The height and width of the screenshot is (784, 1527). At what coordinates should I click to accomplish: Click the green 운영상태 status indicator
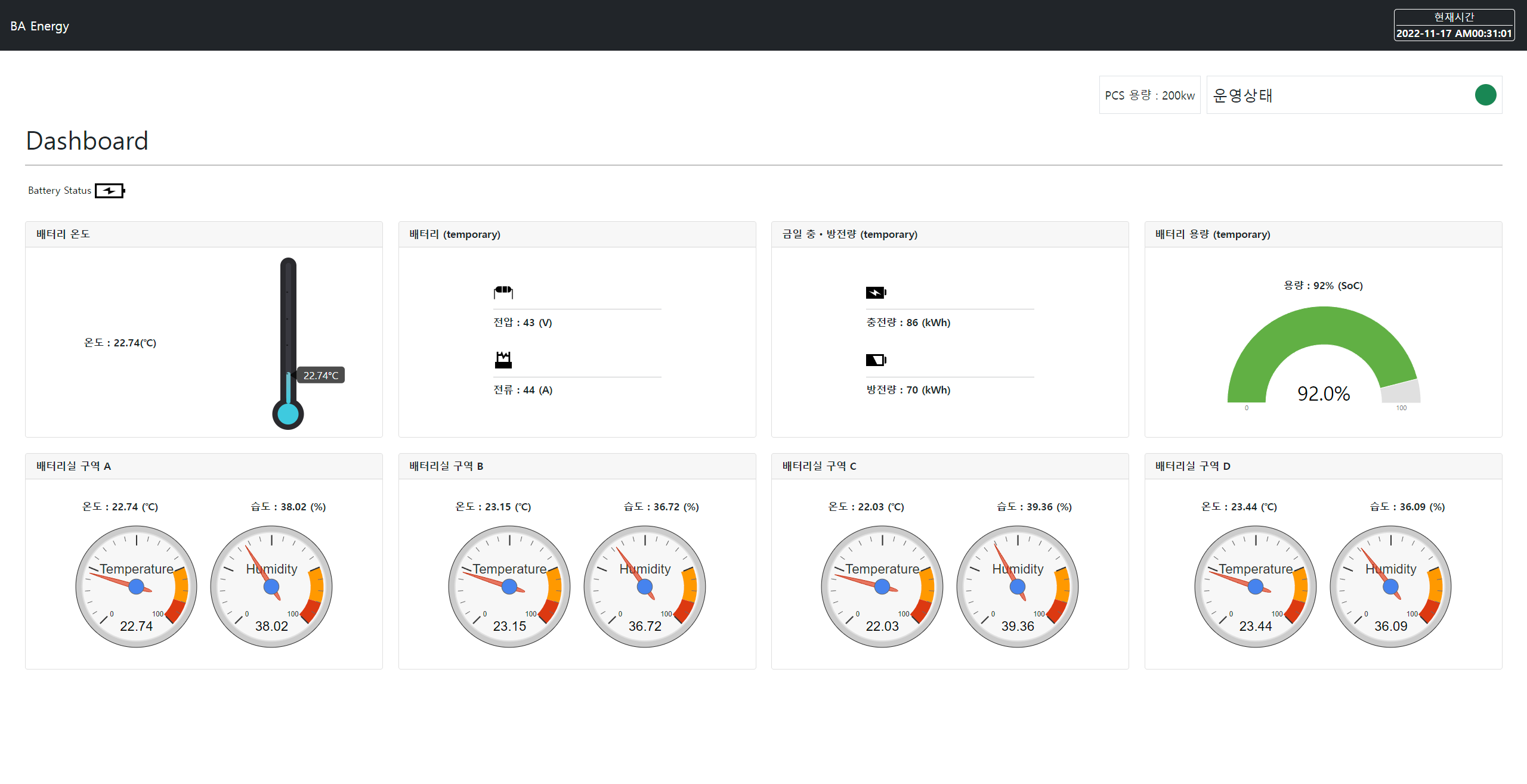(1485, 95)
